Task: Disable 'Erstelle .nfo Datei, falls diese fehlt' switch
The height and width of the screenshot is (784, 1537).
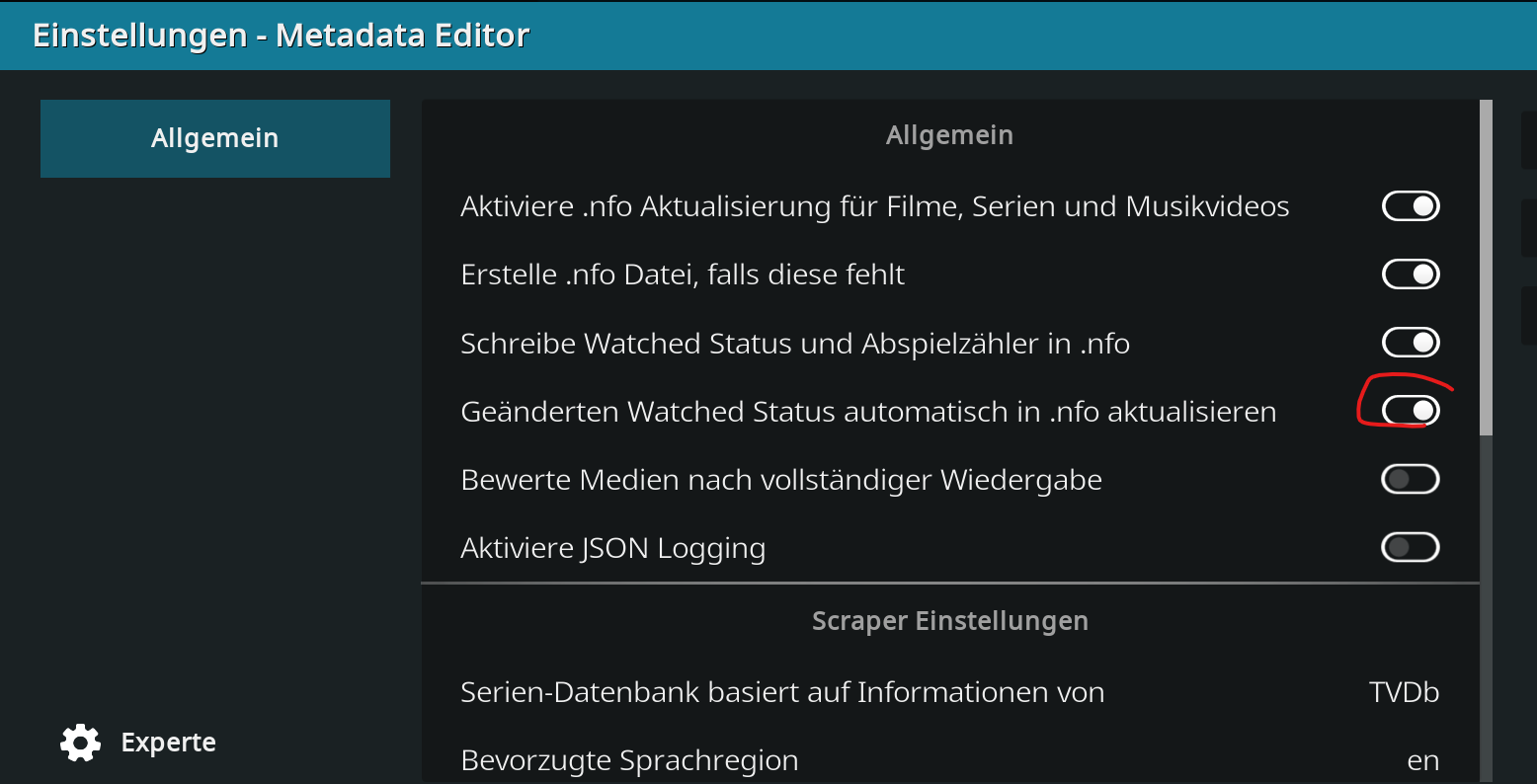Action: (1410, 274)
